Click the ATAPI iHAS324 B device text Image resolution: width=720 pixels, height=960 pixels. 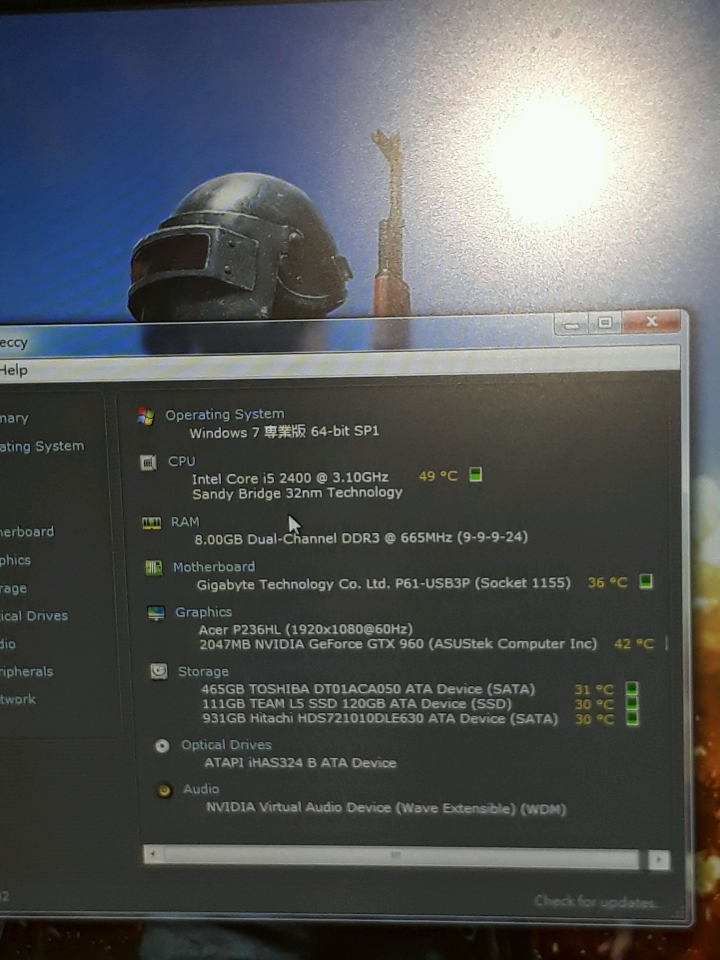(x=300, y=763)
